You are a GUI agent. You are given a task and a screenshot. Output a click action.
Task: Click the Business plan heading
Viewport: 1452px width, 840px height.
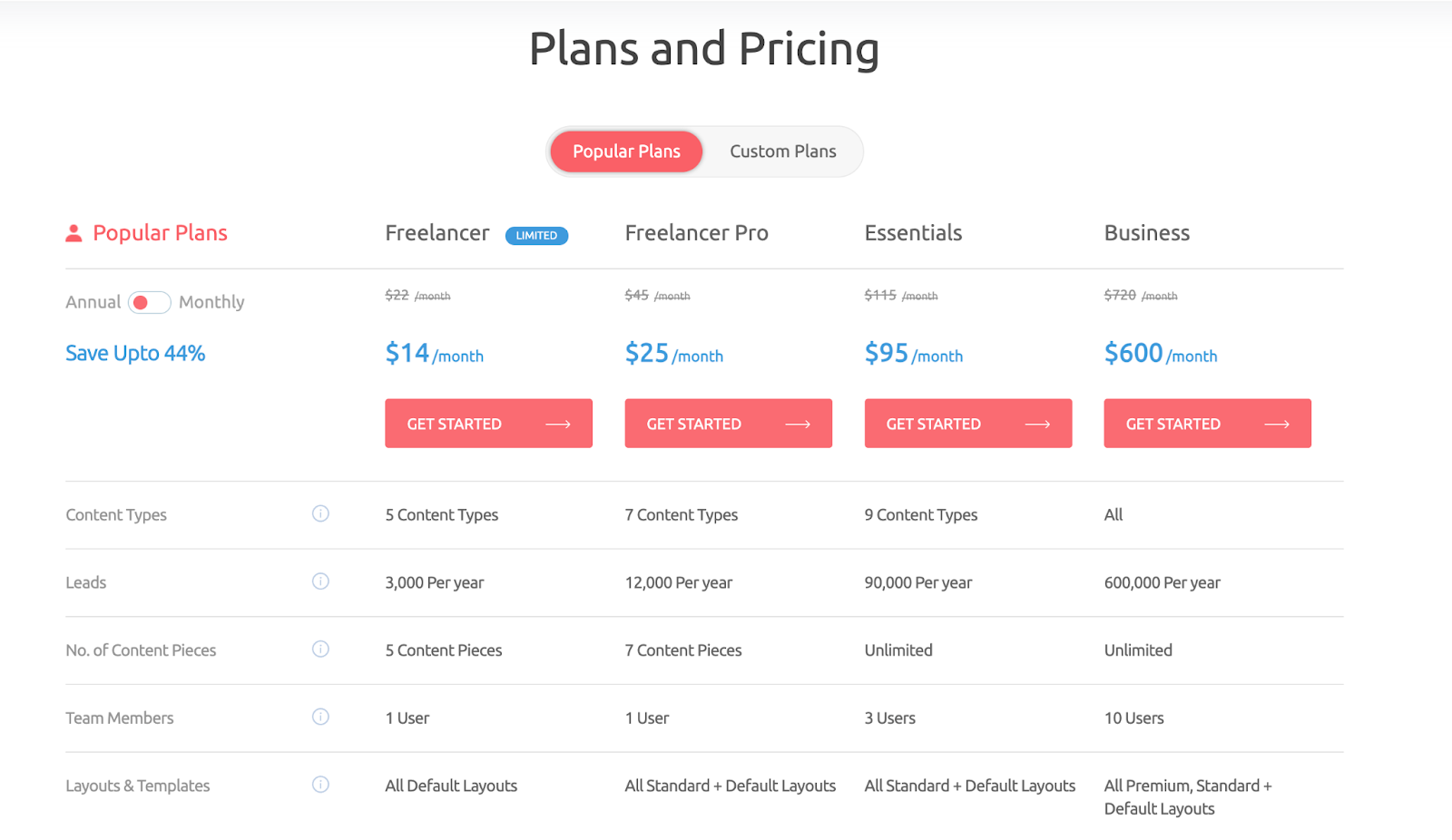coord(1146,233)
